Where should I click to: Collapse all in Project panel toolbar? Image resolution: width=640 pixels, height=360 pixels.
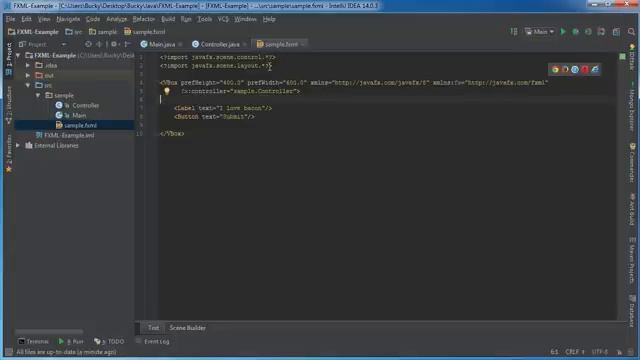pyautogui.click(x=99, y=44)
